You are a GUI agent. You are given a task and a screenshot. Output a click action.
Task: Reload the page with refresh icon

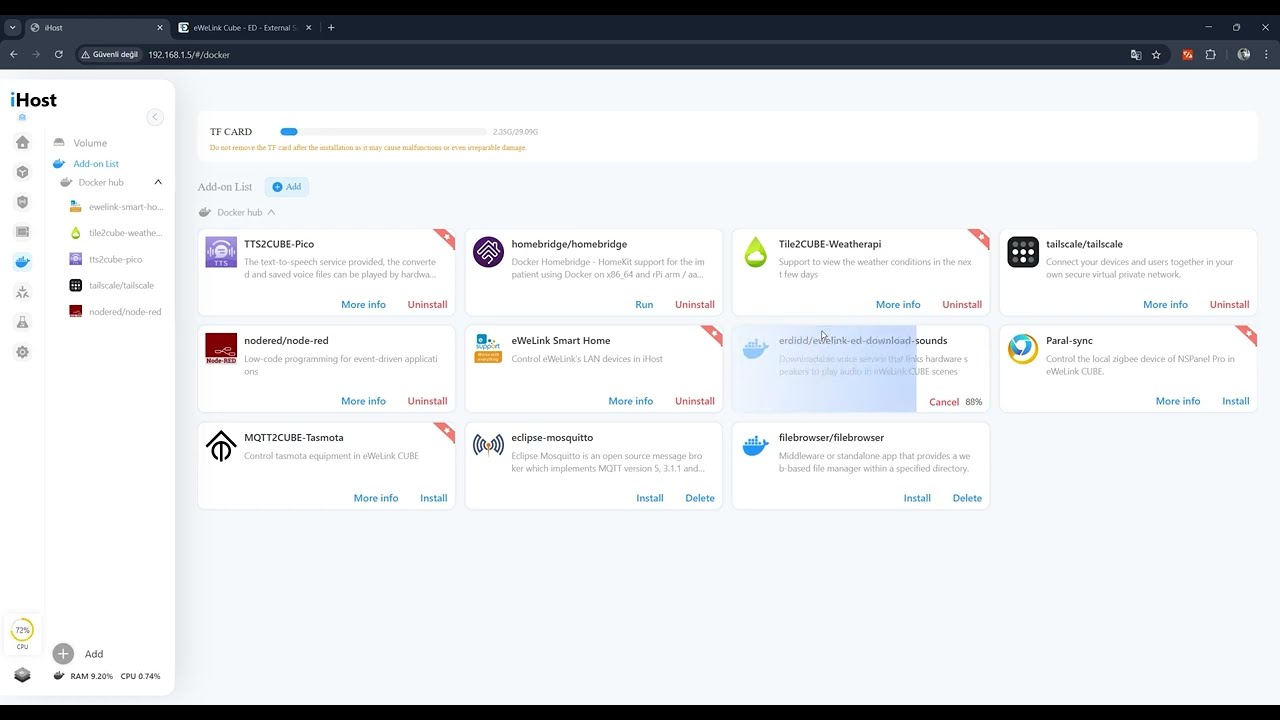[59, 55]
